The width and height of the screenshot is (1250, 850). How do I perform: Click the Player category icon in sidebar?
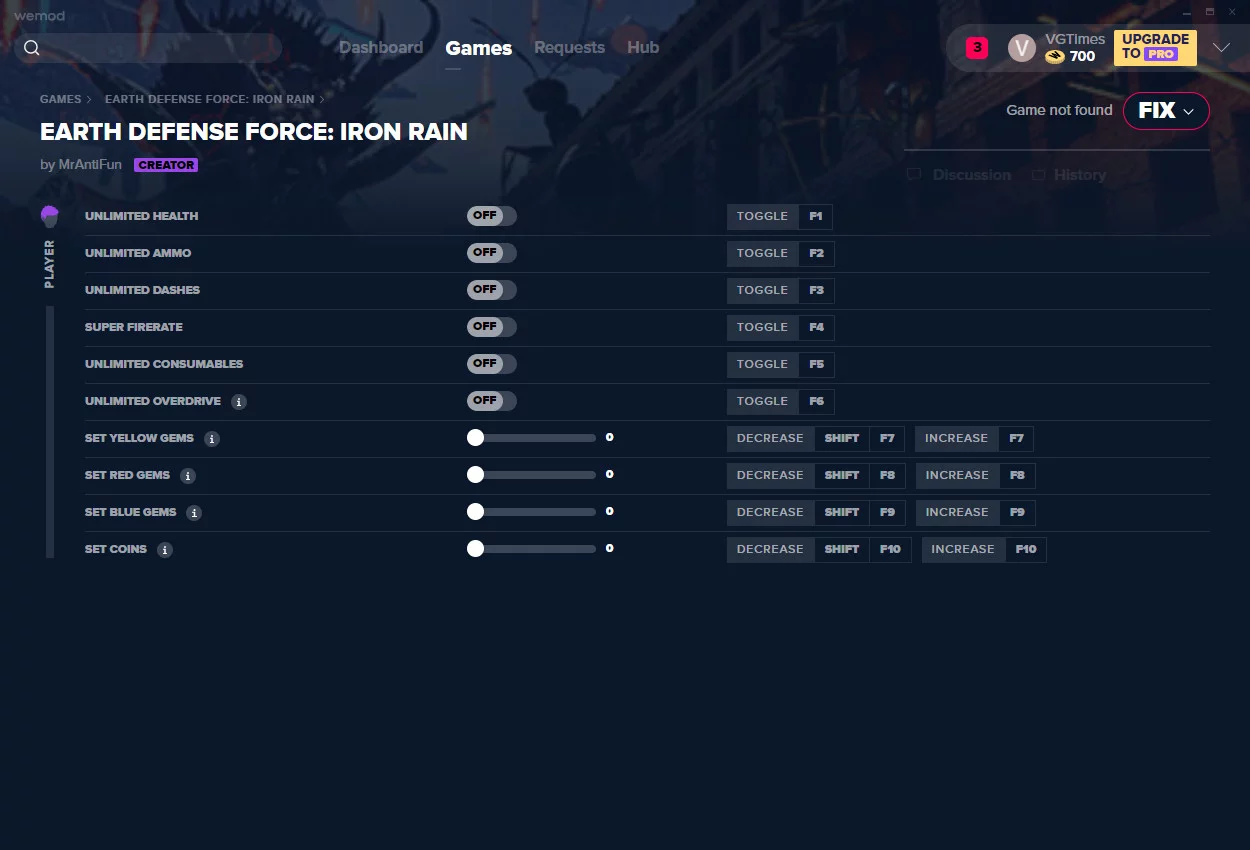coord(50,215)
